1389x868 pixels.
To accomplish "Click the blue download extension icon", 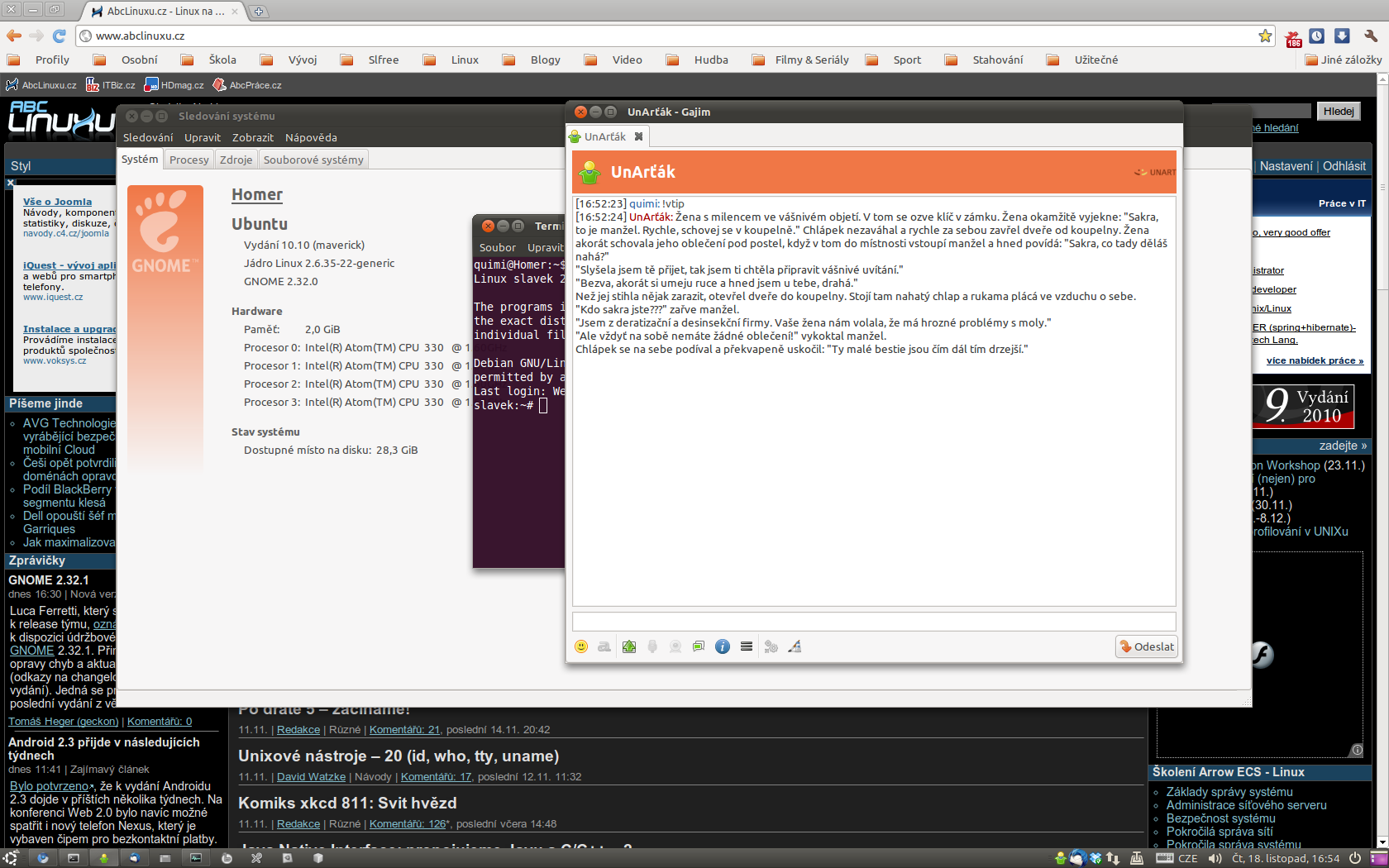I will click(x=1343, y=36).
